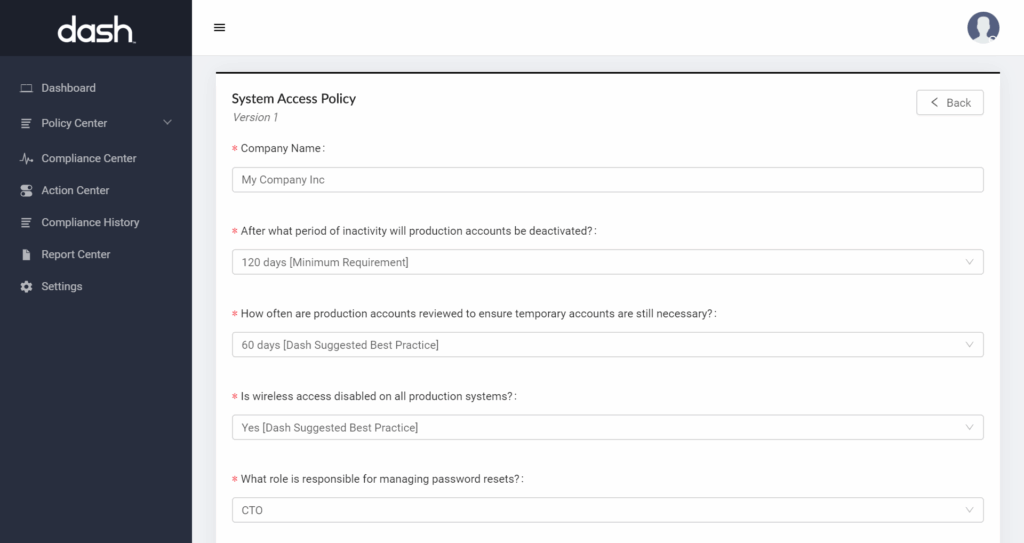Open the account review frequency dropdown

click(607, 345)
